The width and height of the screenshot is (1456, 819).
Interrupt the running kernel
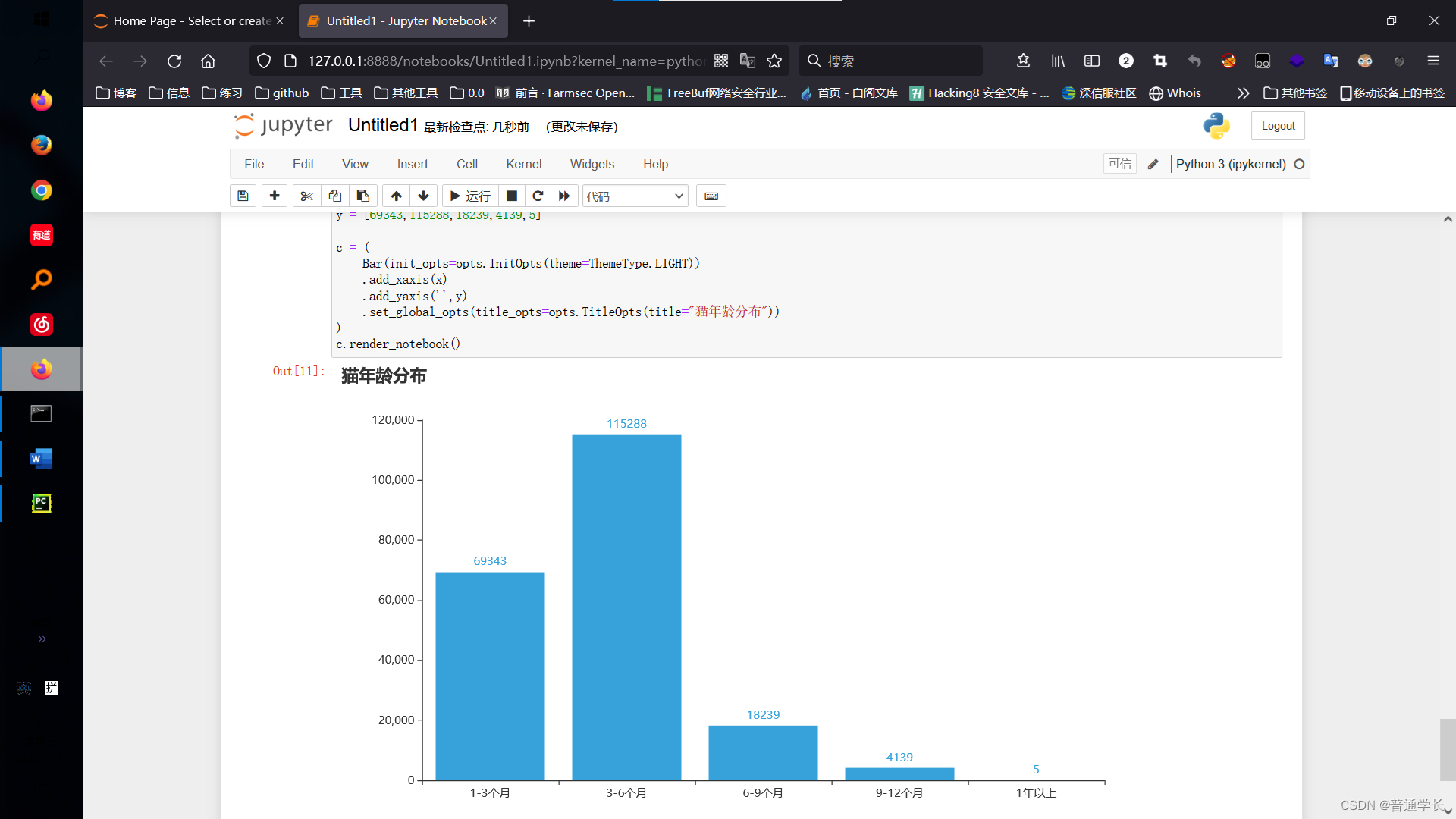pos(512,196)
